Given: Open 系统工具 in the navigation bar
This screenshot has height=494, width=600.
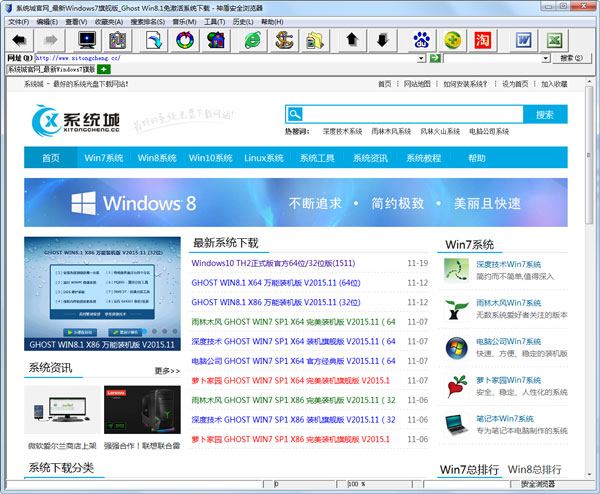Looking at the screenshot, I should (317, 158).
